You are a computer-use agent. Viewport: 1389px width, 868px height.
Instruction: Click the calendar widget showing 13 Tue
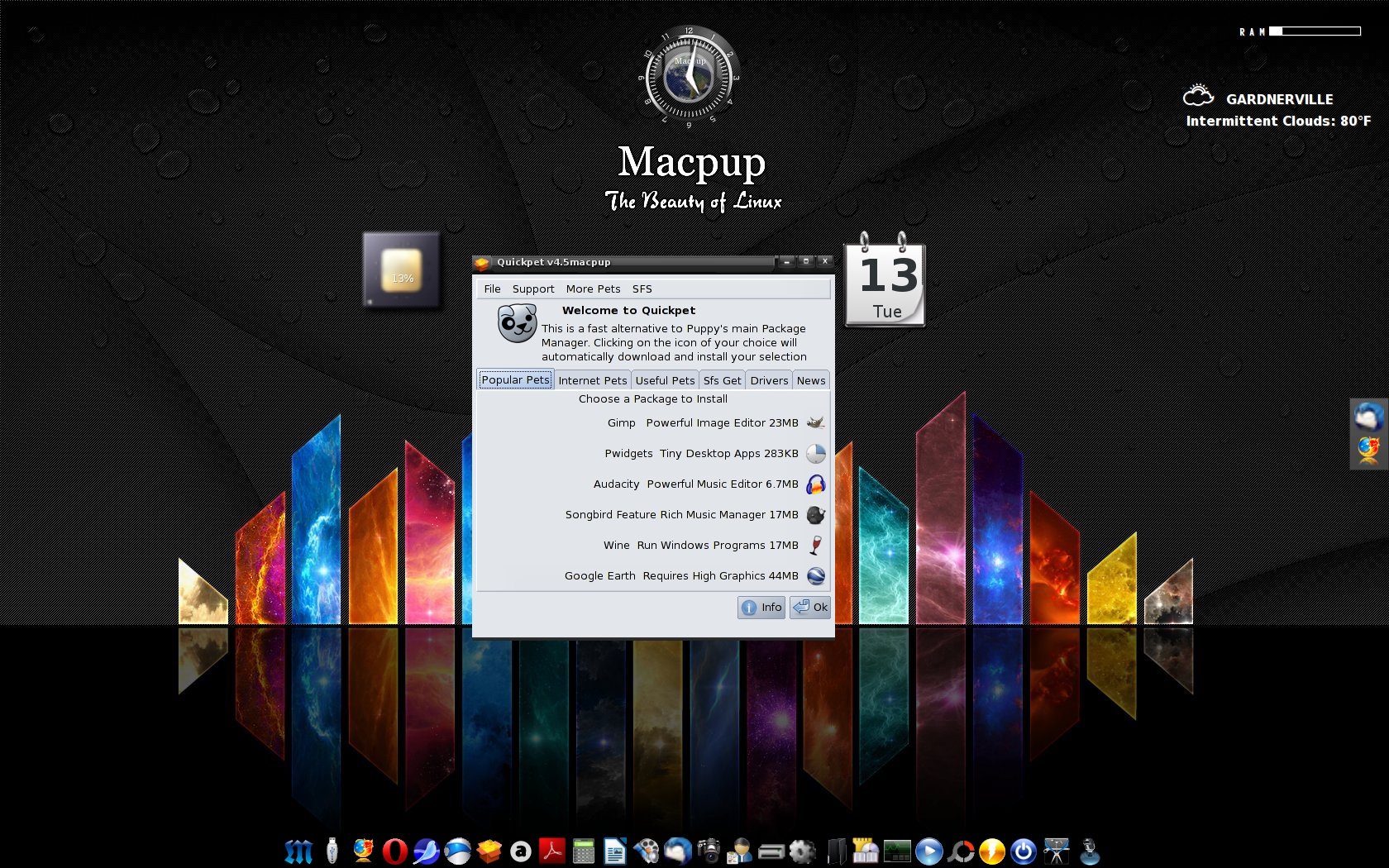click(885, 283)
